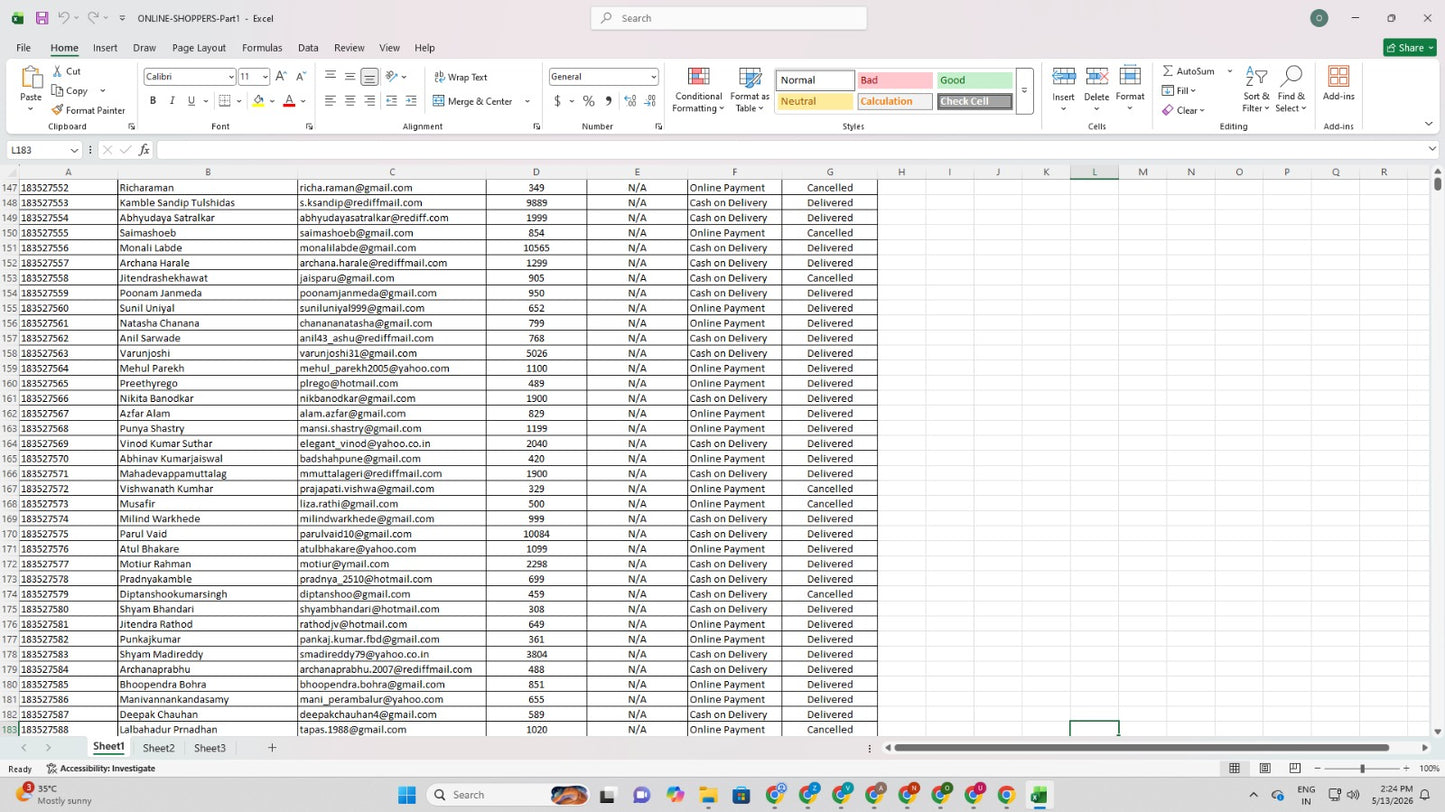Increase decimal places
Image resolution: width=1445 pixels, height=812 pixels.
pyautogui.click(x=630, y=101)
